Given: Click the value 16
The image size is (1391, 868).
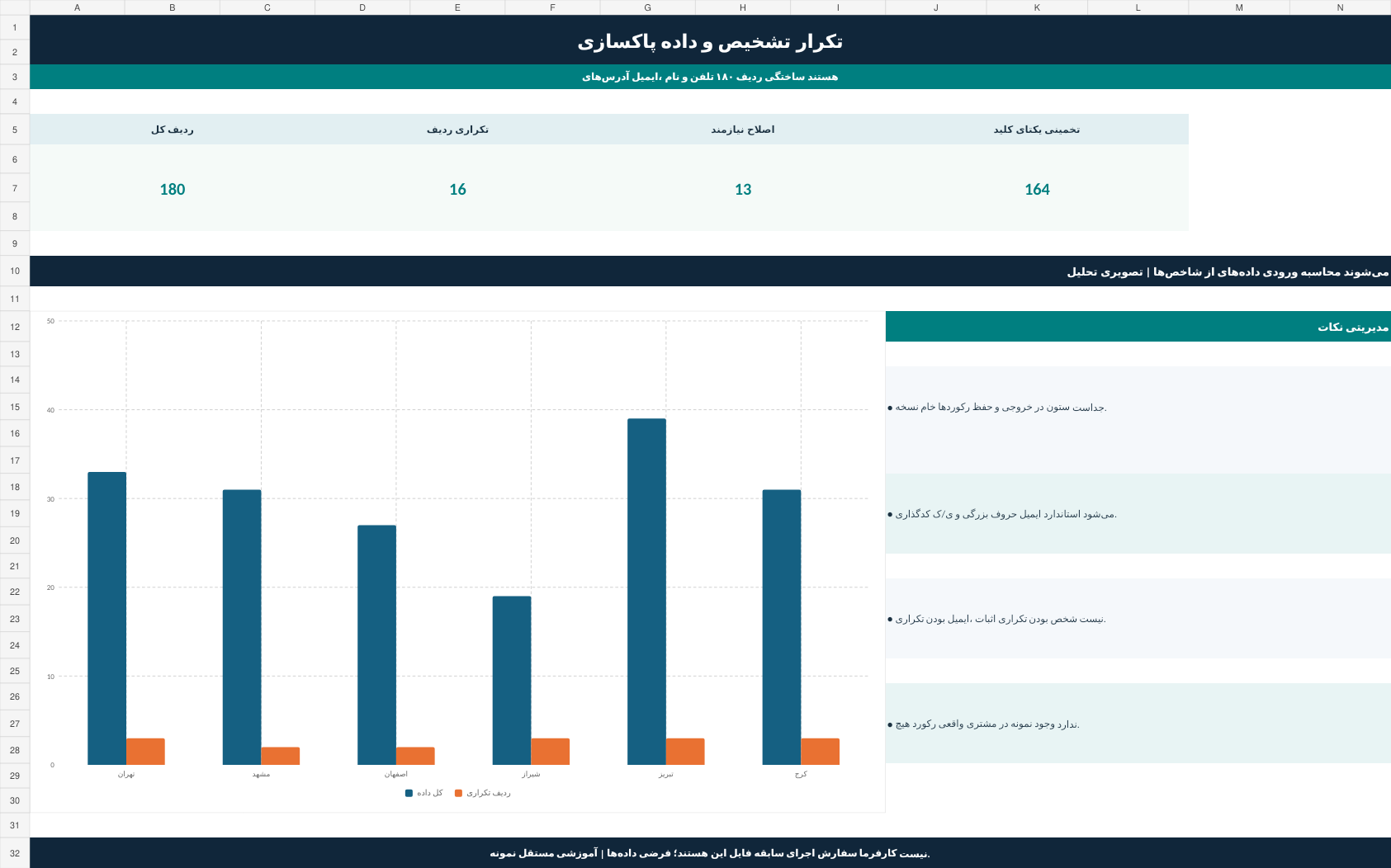Looking at the screenshot, I should 457,189.
